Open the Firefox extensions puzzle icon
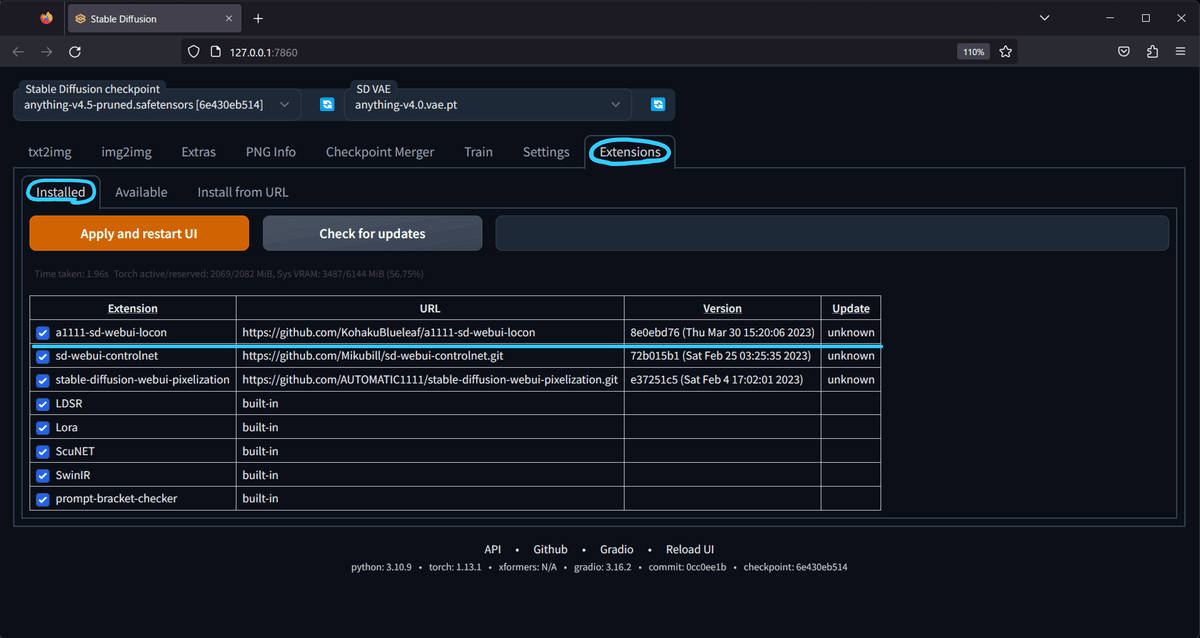The width and height of the screenshot is (1200, 638). click(x=1152, y=51)
